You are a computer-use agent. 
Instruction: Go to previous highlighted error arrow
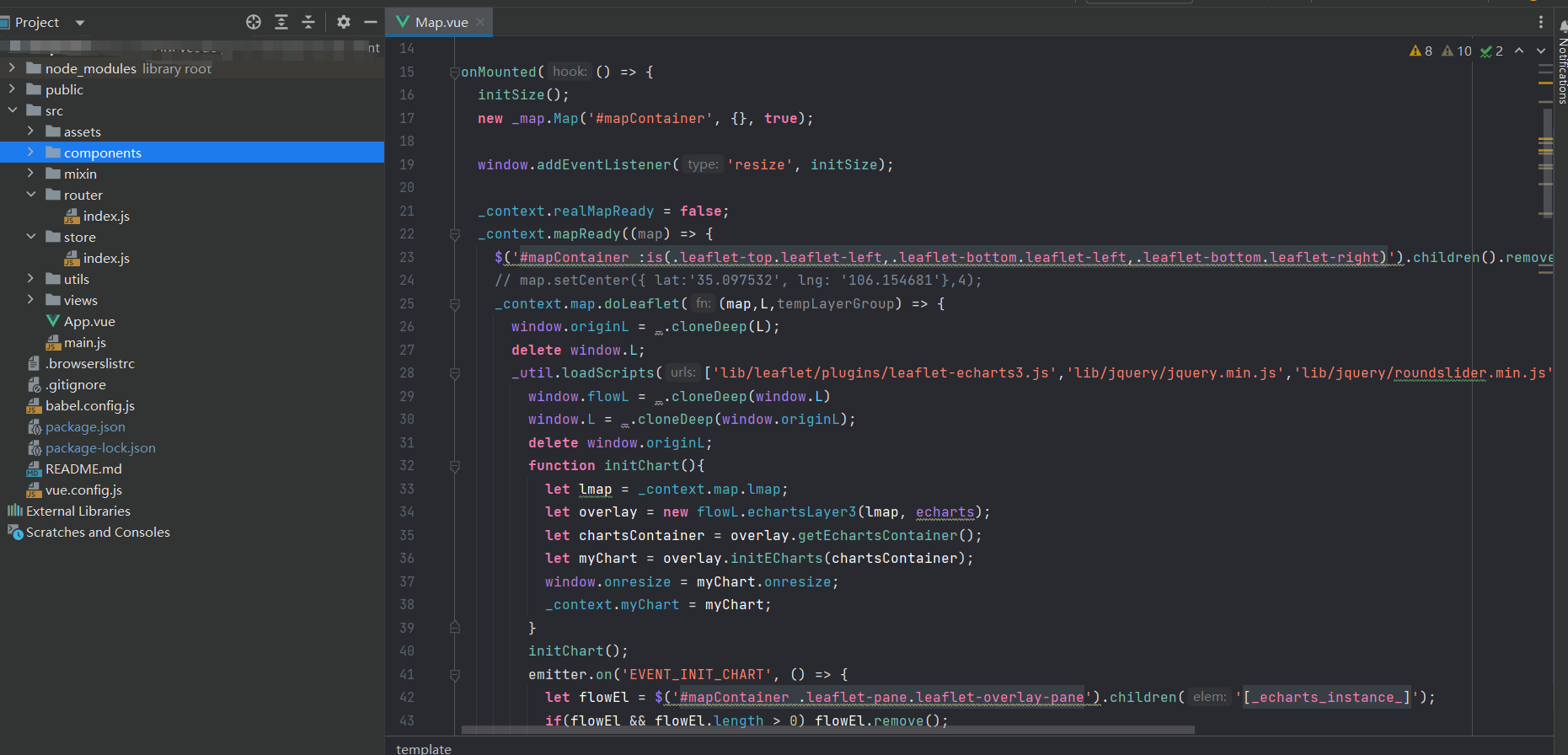click(x=1519, y=51)
